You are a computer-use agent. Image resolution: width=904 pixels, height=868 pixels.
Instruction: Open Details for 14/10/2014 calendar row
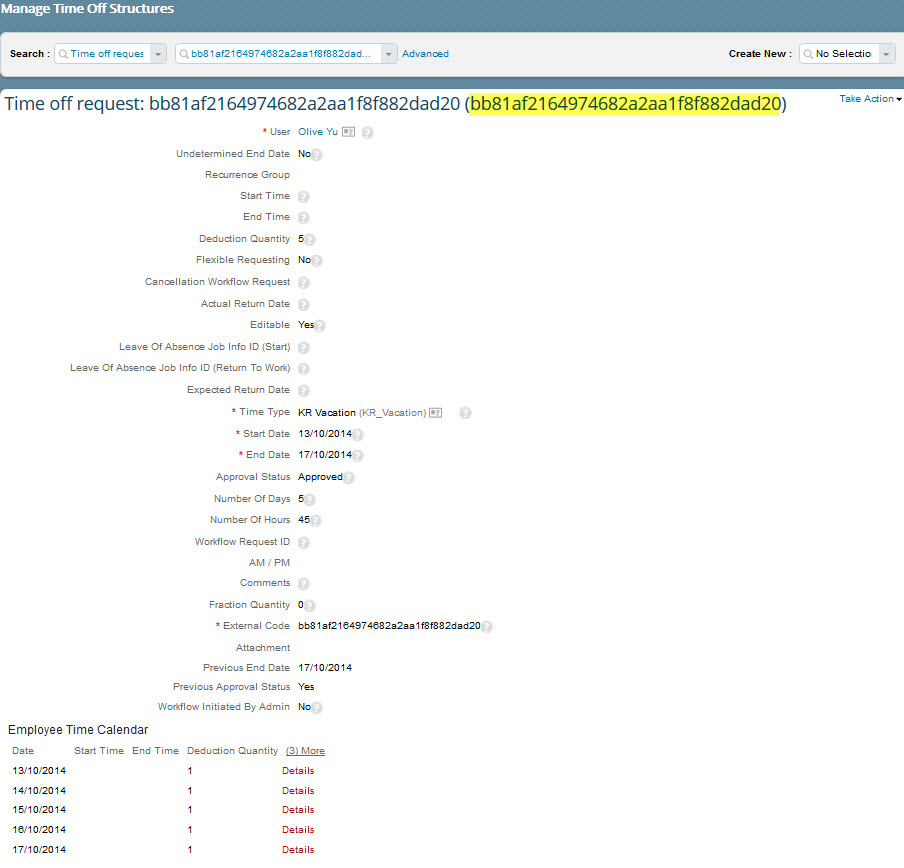tap(298, 791)
